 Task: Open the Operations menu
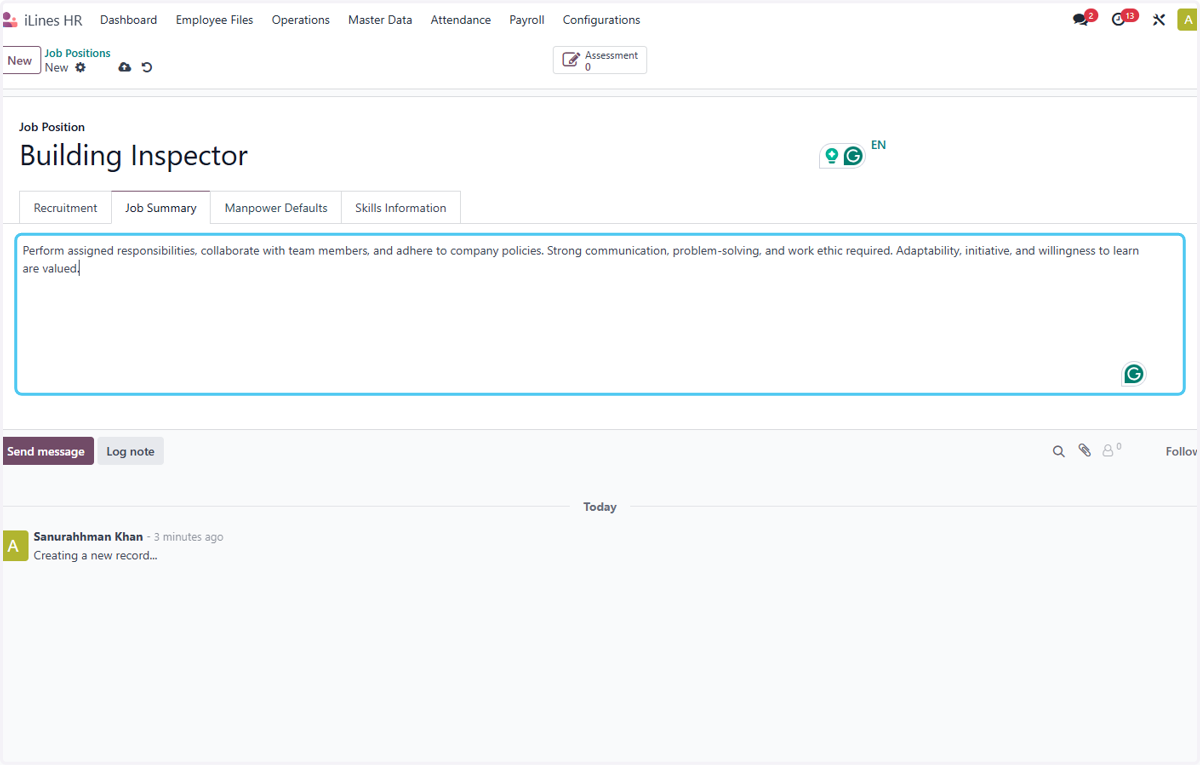coord(300,20)
